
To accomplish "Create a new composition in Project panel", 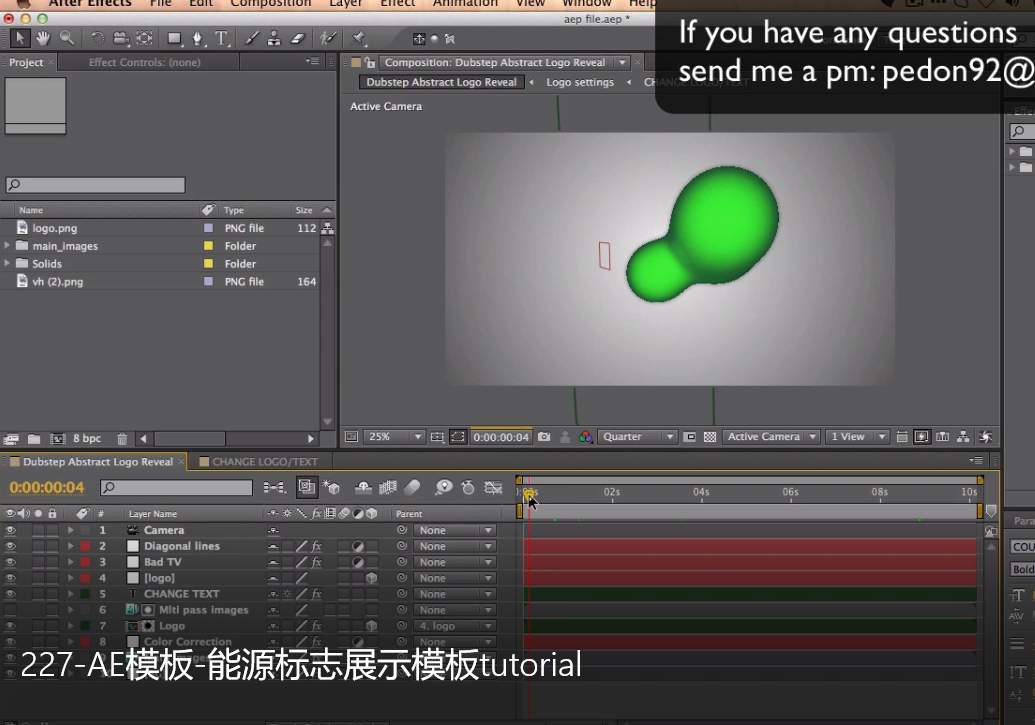I will click(x=57, y=438).
